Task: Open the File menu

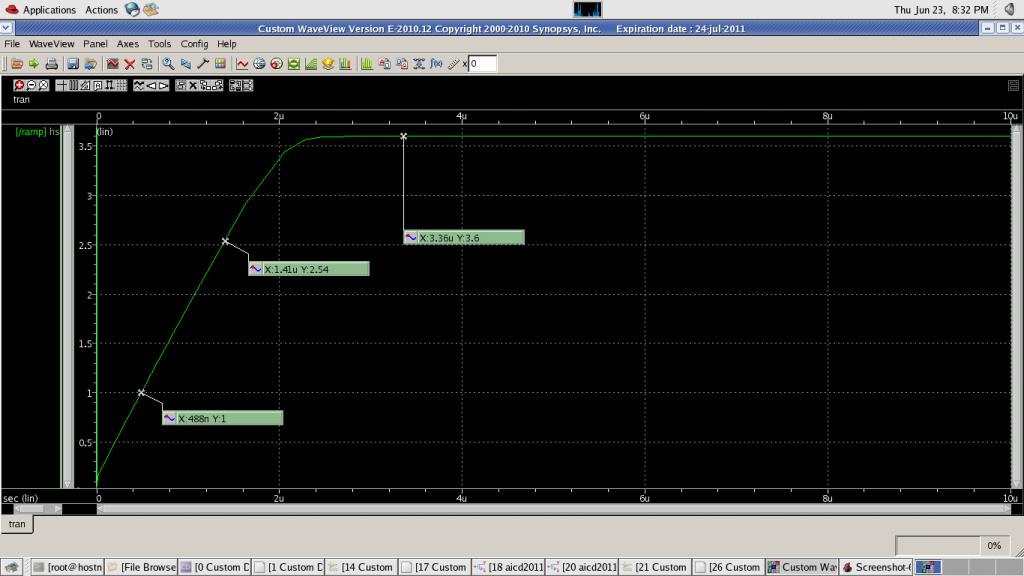Action: [12, 44]
